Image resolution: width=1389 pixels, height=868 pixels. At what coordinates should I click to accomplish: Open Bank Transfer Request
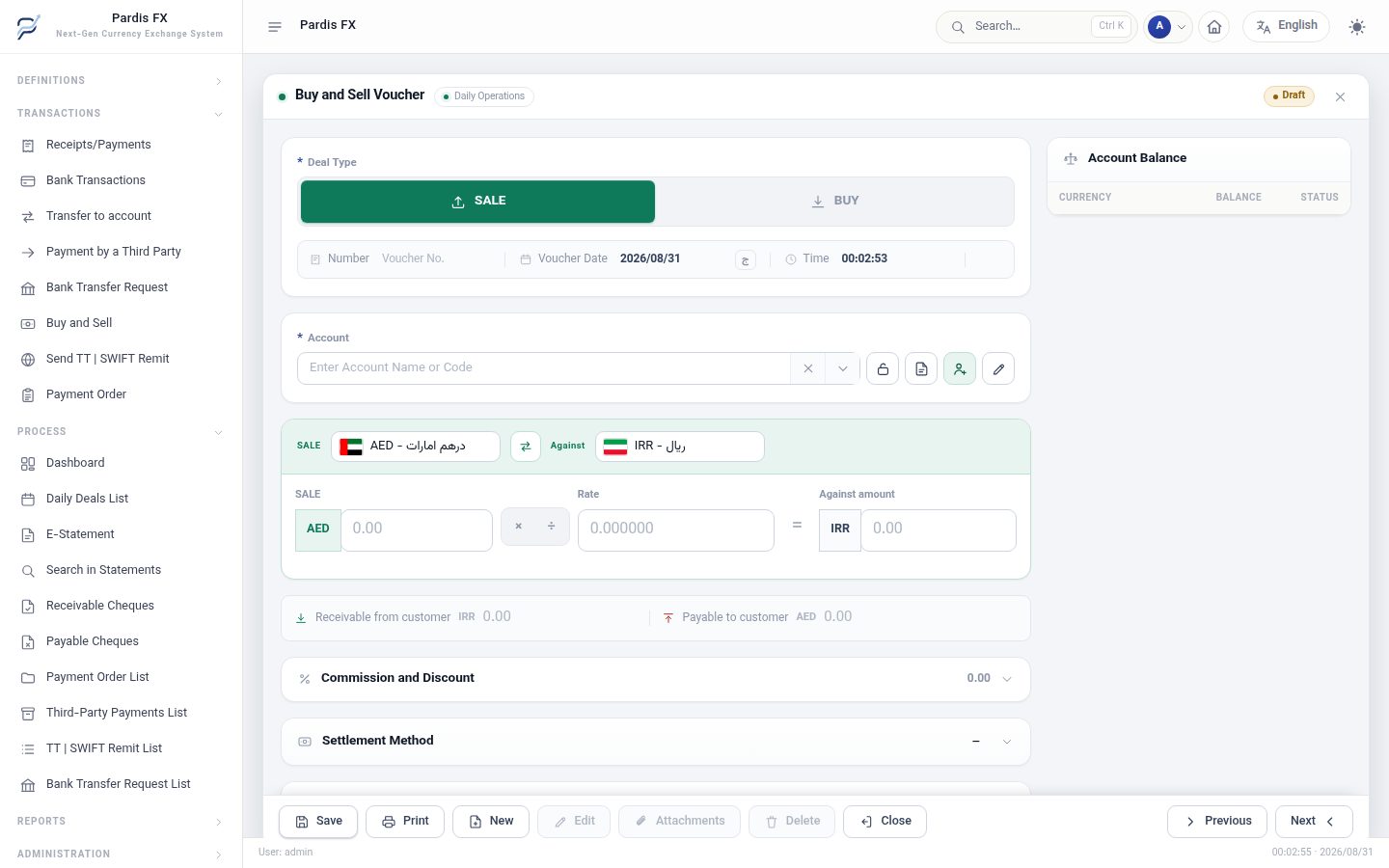[121, 288]
